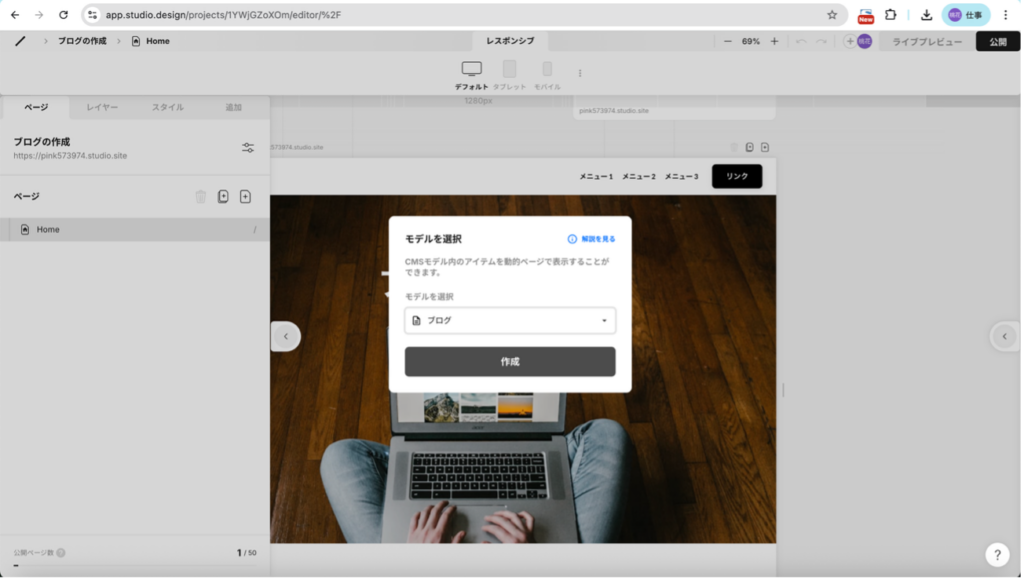Switch to the Mobile breakpoint icon
The image size is (1024, 580).
pos(547,69)
